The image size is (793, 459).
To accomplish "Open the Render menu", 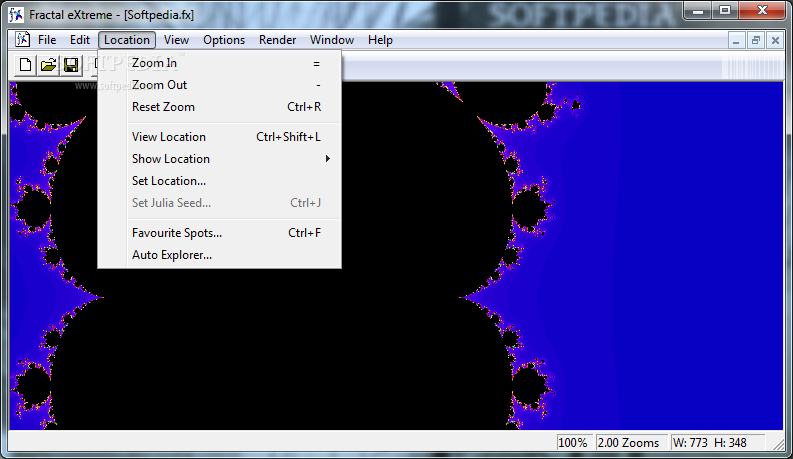I will tap(278, 40).
